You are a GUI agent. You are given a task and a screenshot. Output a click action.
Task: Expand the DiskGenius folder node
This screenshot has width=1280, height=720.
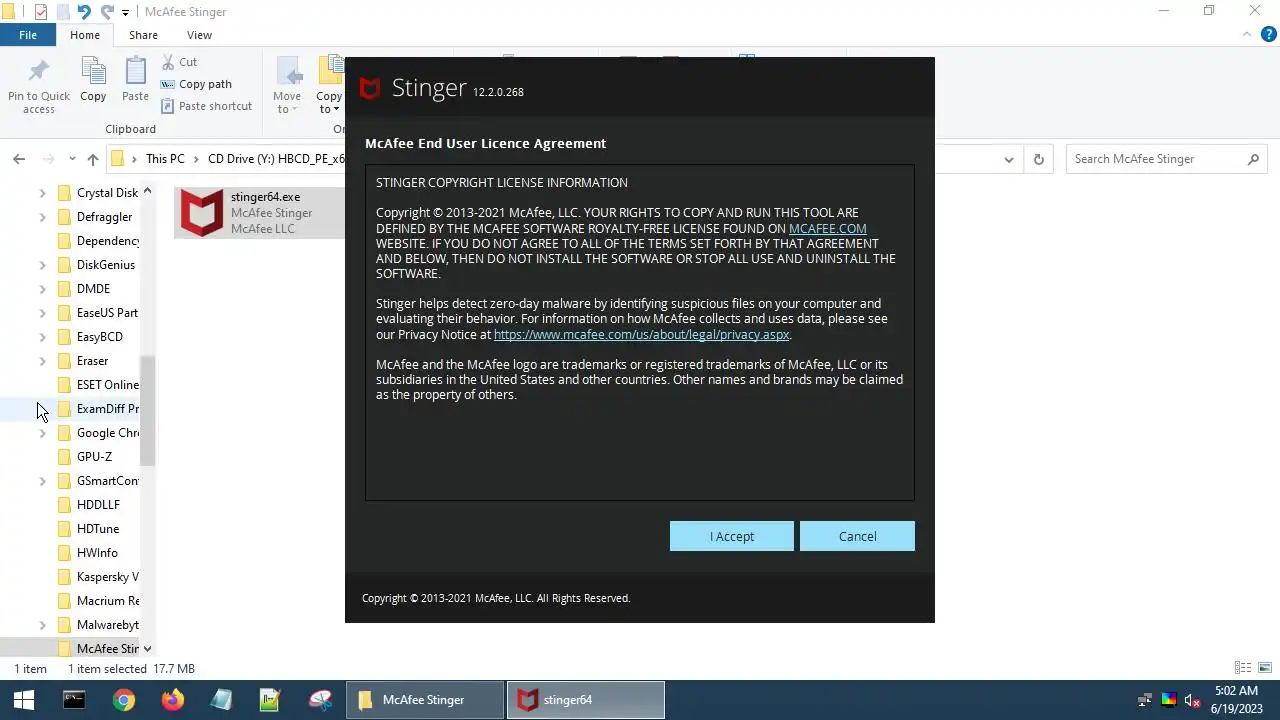[42, 265]
